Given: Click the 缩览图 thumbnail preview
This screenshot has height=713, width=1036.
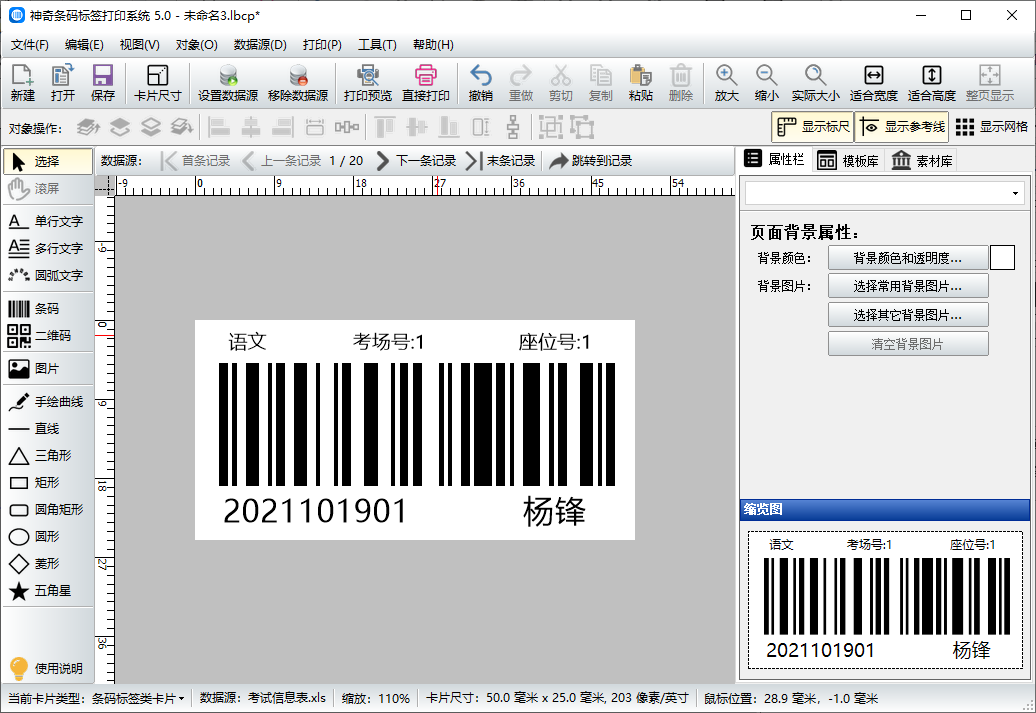Looking at the screenshot, I should click(x=884, y=600).
